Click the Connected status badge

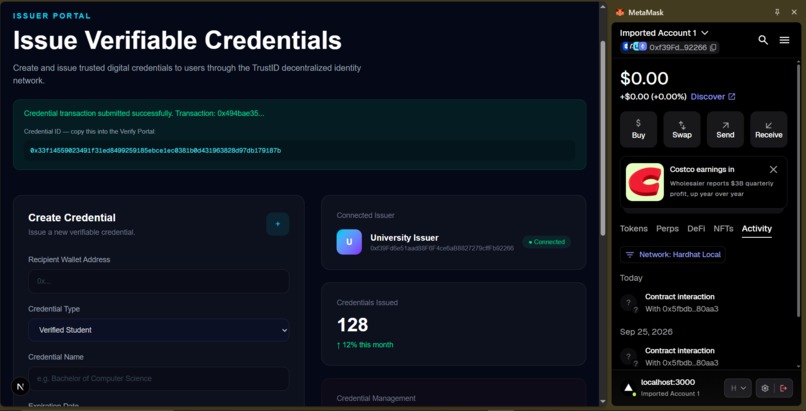tap(546, 242)
